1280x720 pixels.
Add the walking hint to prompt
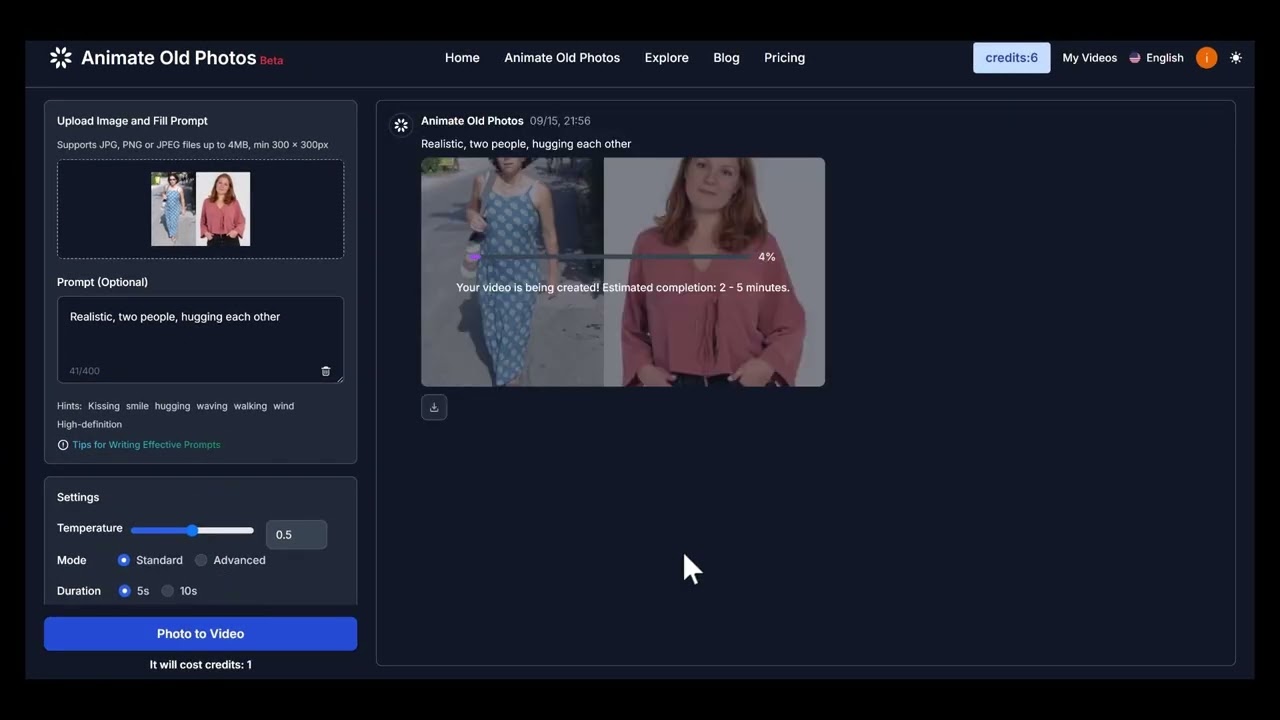250,406
